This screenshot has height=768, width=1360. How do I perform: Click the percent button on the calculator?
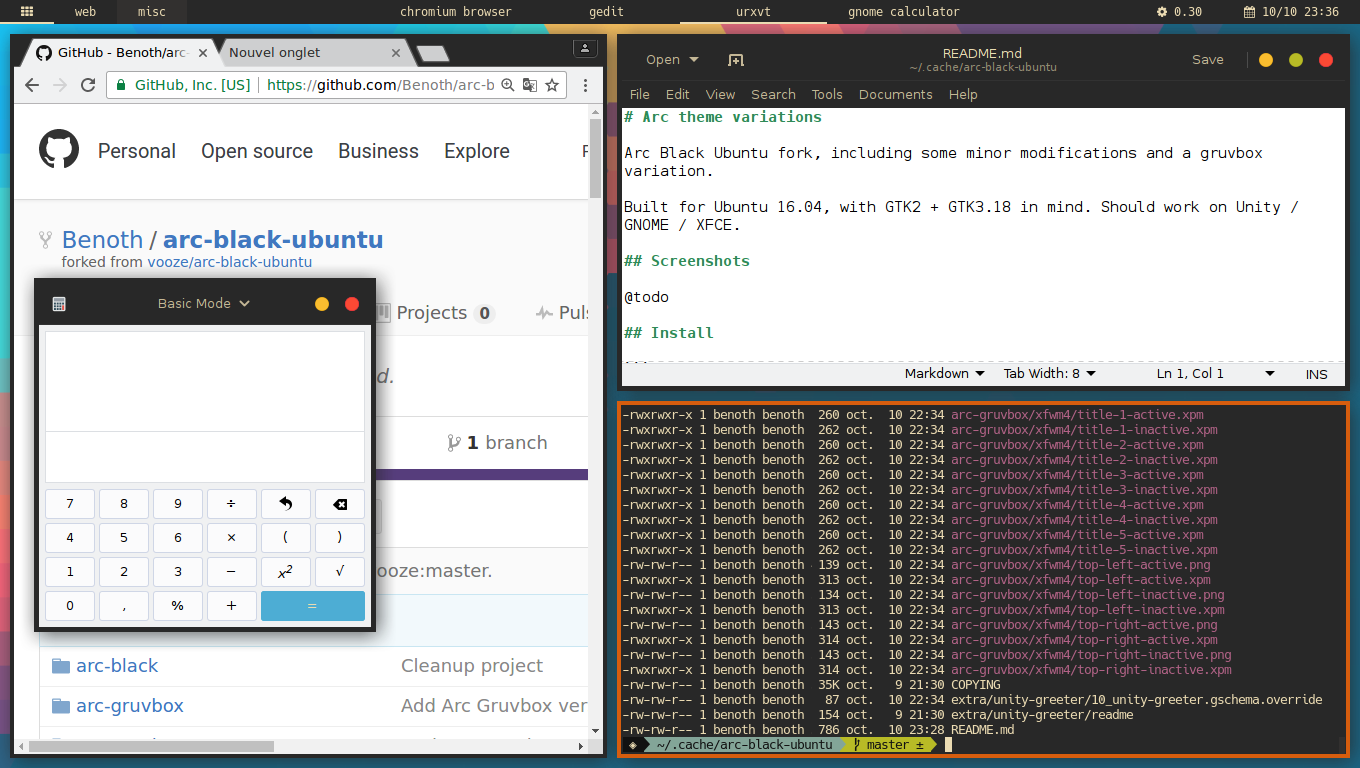[178, 606]
